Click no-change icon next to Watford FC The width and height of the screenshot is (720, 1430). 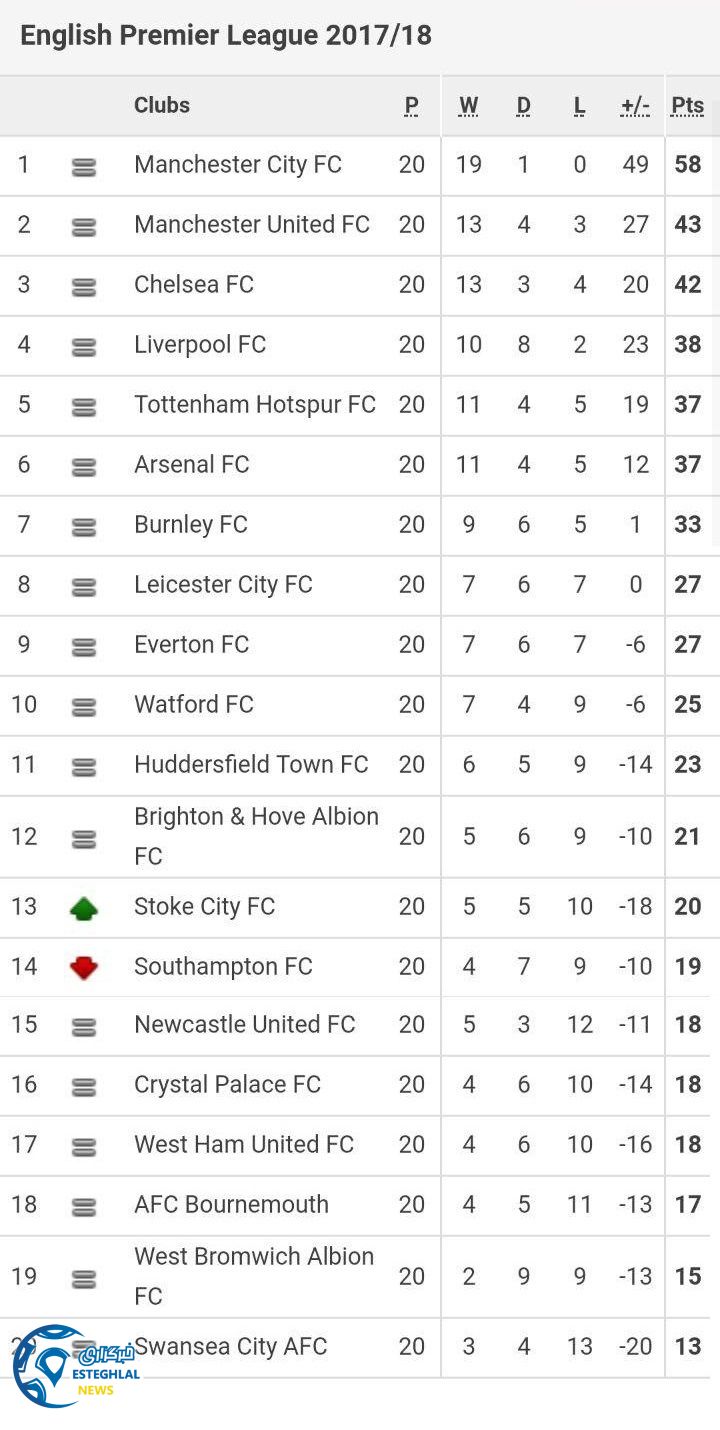pyautogui.click(x=84, y=707)
